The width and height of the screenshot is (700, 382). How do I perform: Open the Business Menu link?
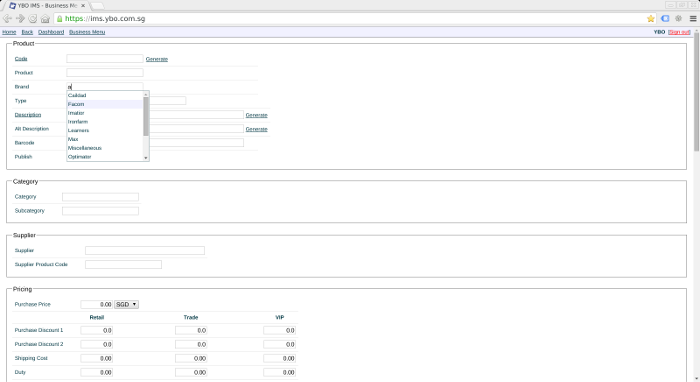tap(87, 32)
